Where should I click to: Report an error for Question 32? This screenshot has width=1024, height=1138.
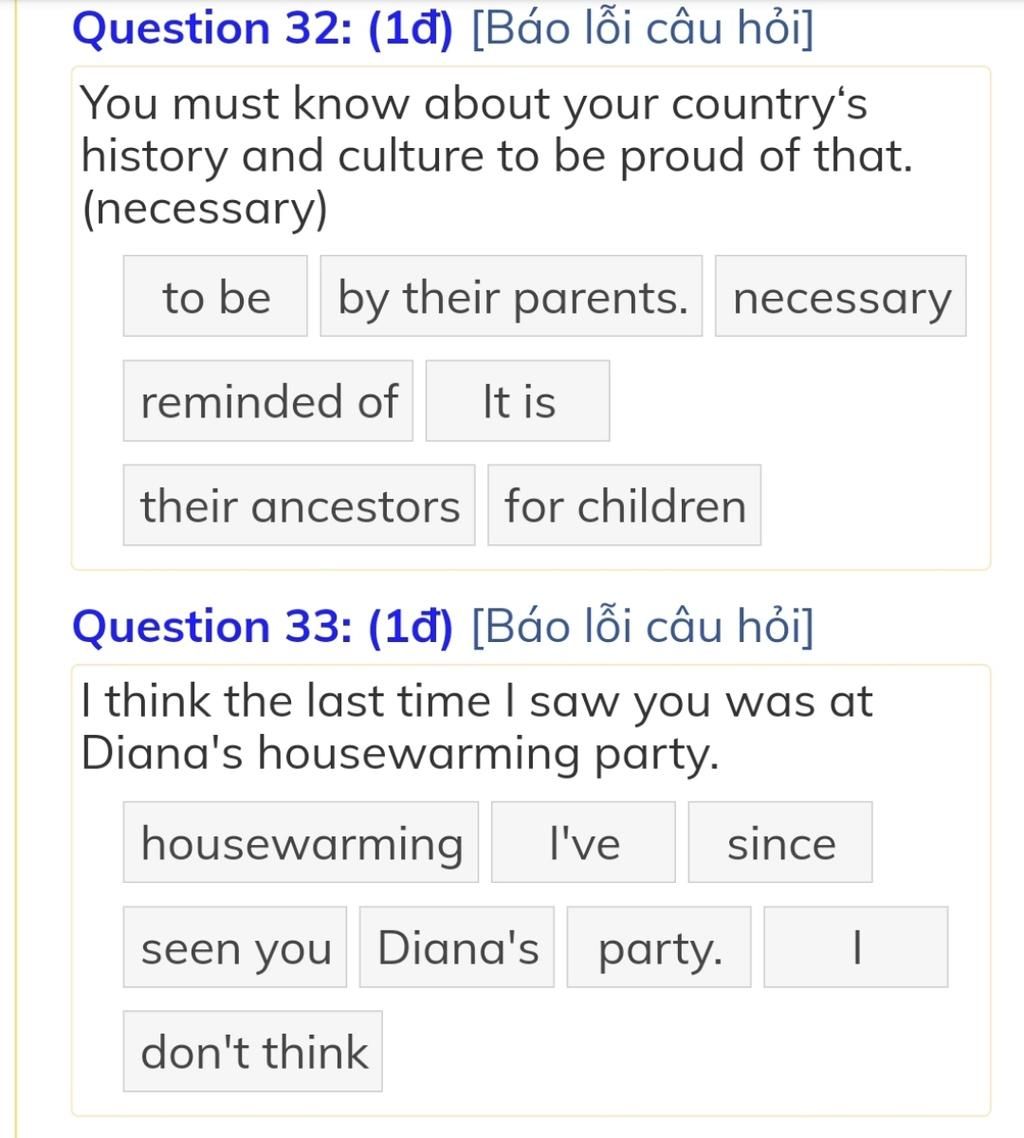click(x=643, y=29)
